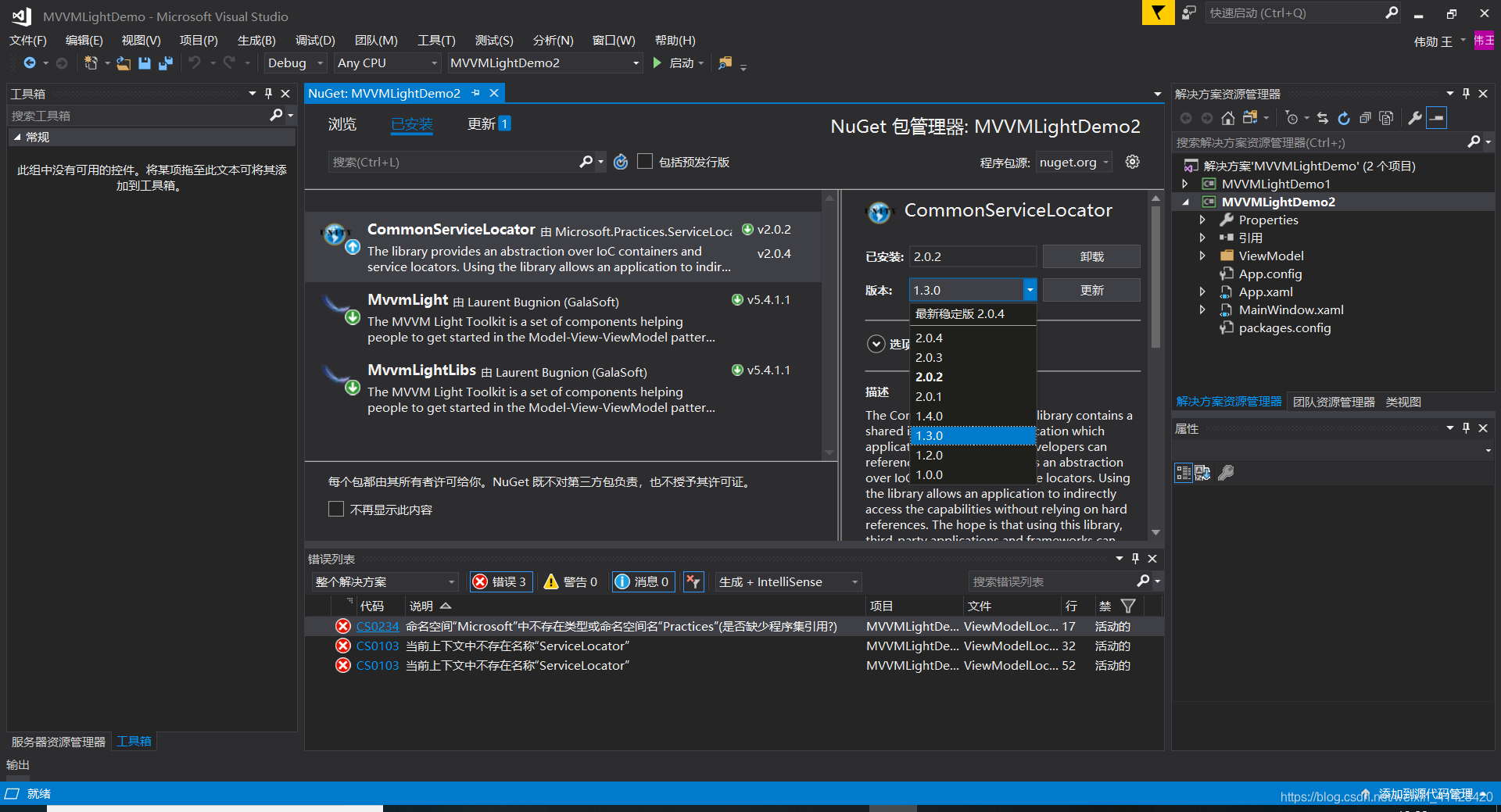Open the version 1.3.0 combo box arrow
Image resolution: width=1501 pixels, height=812 pixels.
pos(1030,290)
